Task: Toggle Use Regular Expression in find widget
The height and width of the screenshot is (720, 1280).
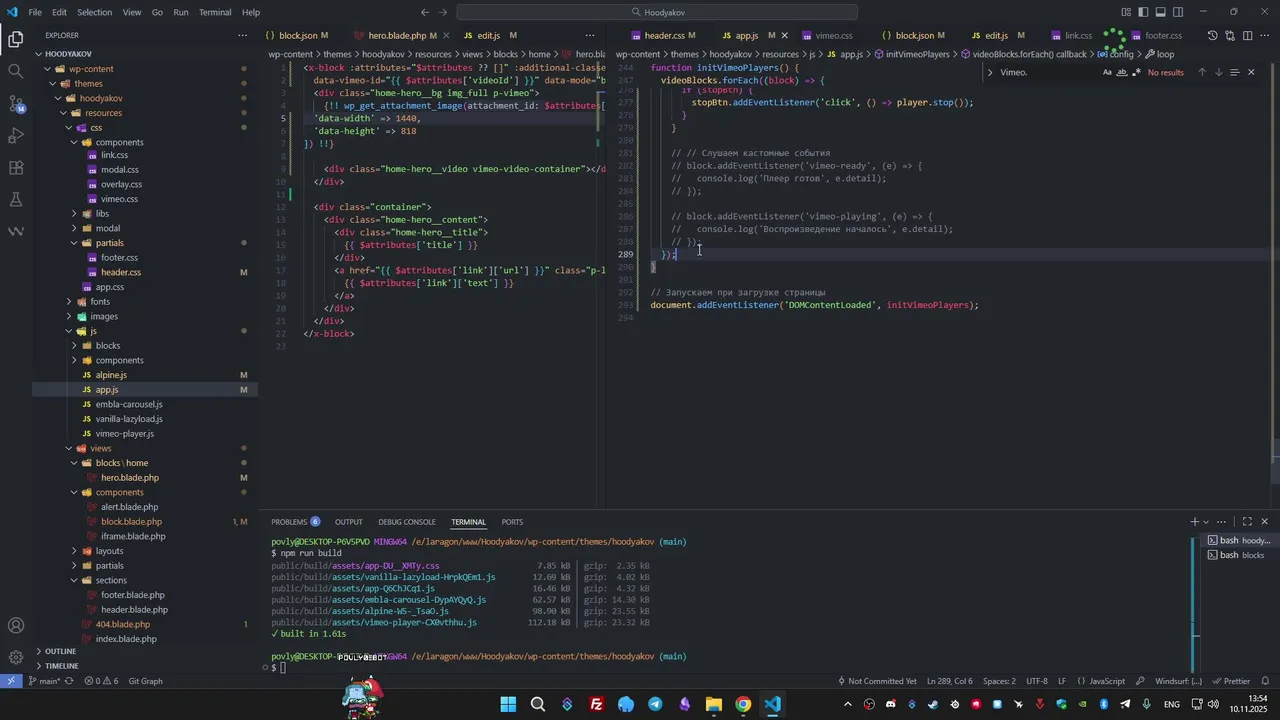Action: [1136, 72]
